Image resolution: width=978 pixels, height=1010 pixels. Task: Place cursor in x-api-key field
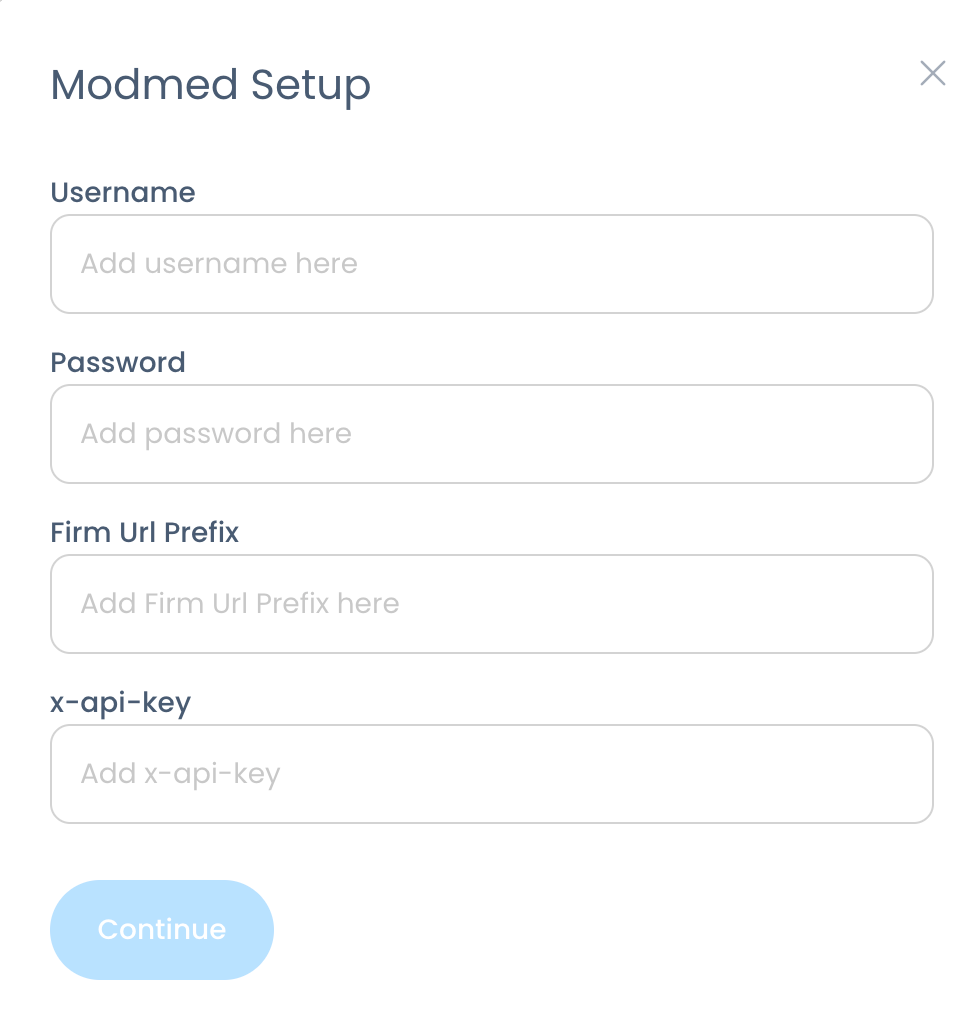492,774
